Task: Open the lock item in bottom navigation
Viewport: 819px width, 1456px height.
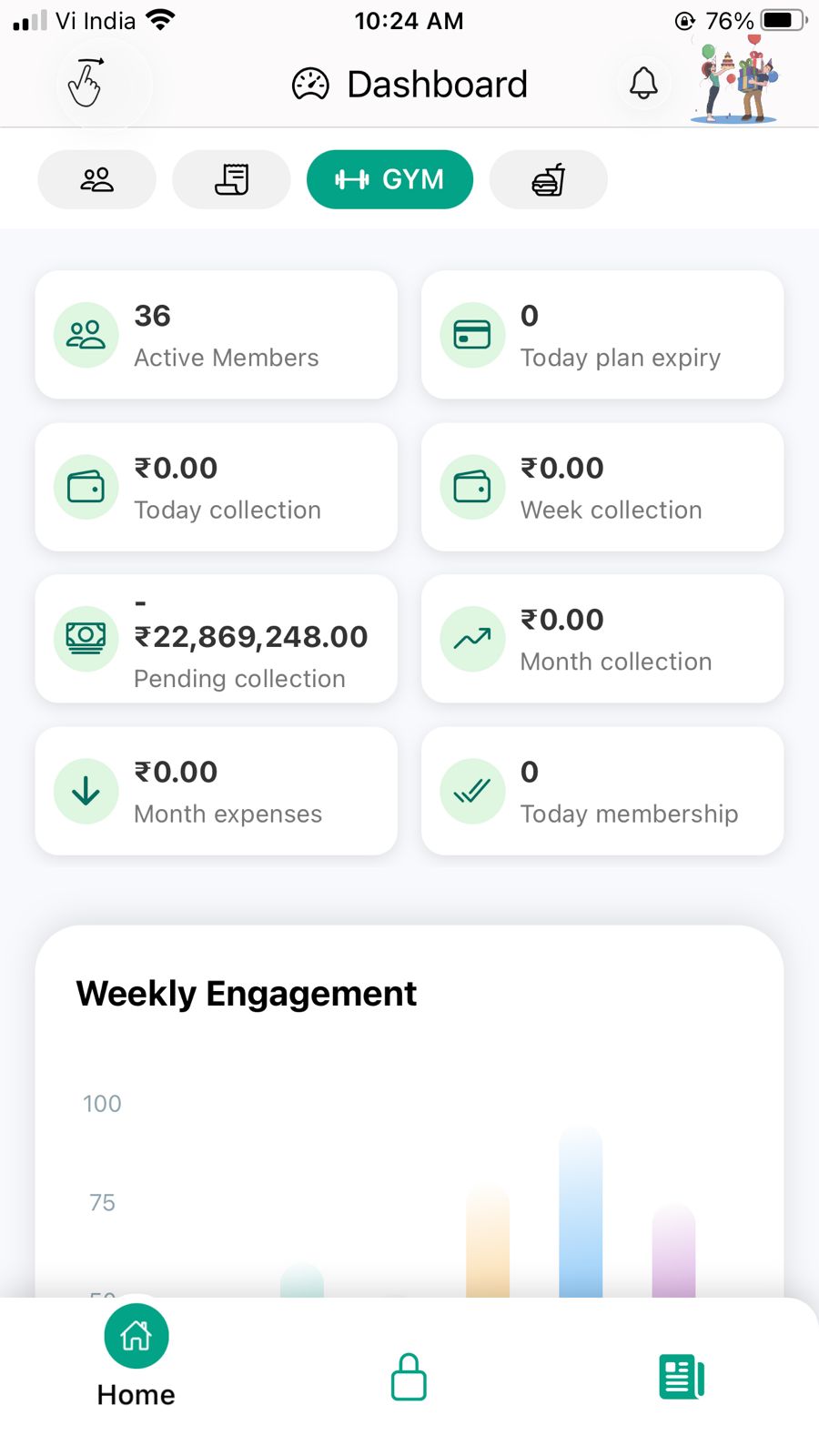Action: (409, 1377)
